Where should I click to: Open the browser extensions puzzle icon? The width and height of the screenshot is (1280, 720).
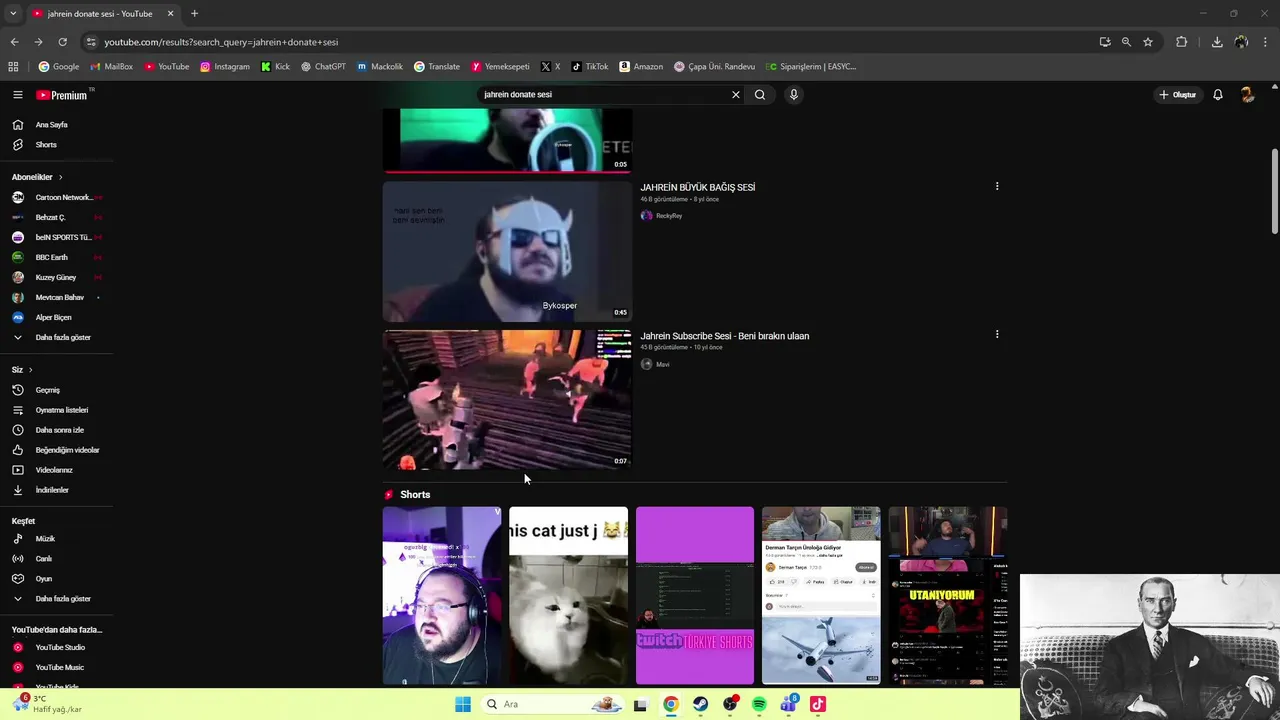(x=1181, y=42)
